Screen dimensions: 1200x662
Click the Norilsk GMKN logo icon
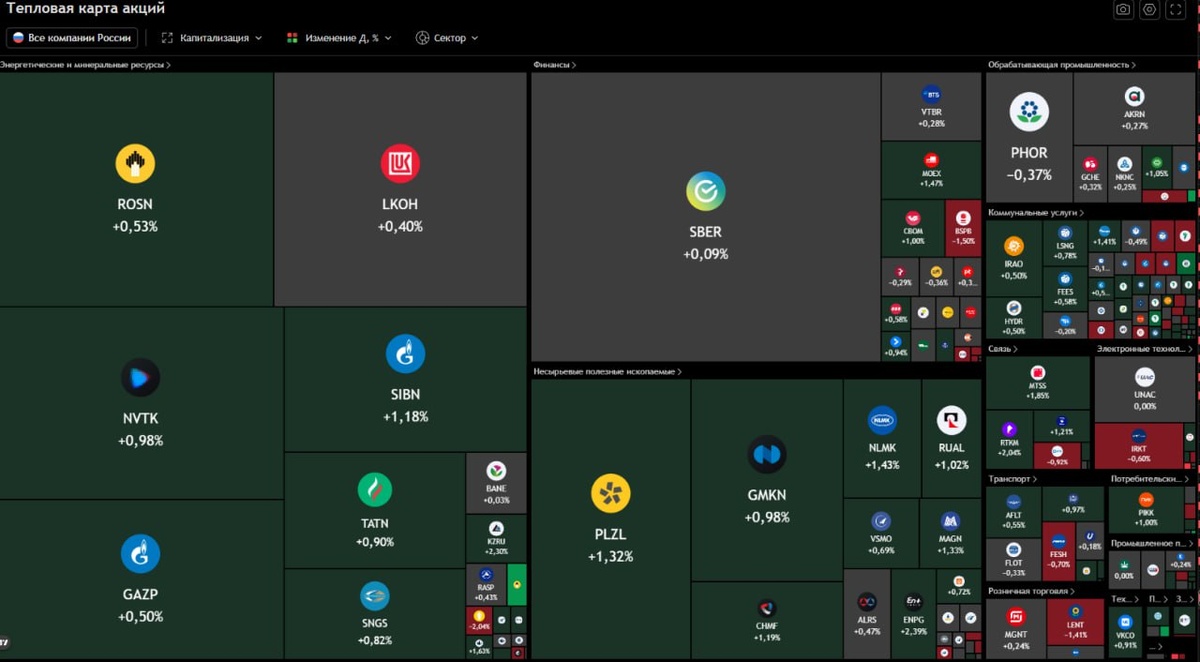point(767,455)
